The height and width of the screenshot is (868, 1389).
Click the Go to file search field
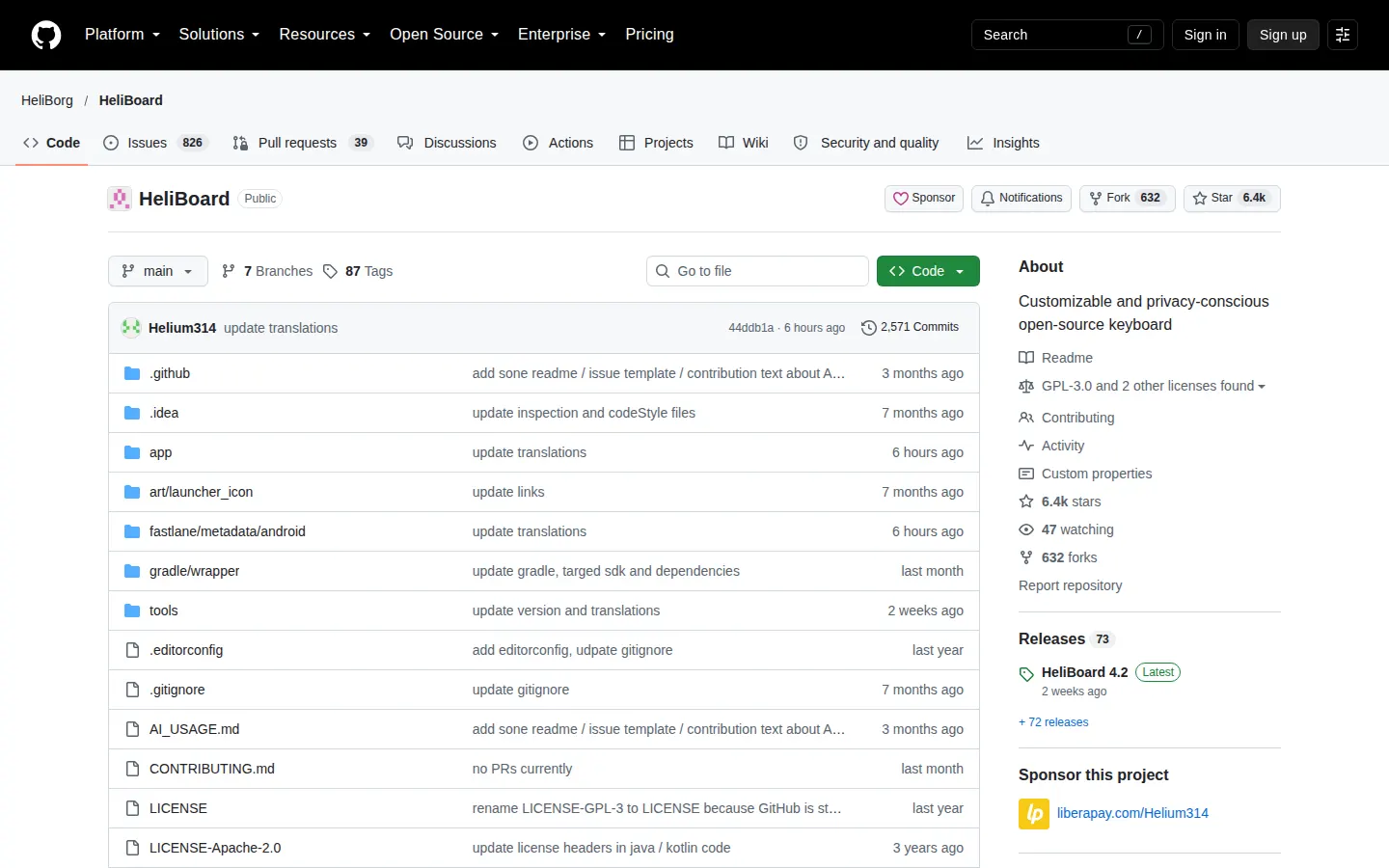757,271
